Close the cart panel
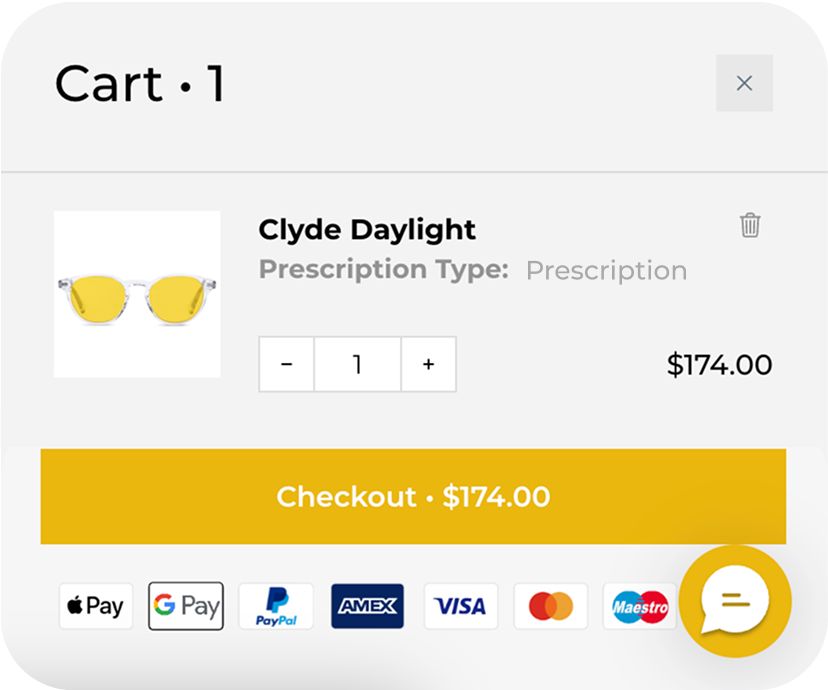This screenshot has height=690, width=828. tap(744, 83)
